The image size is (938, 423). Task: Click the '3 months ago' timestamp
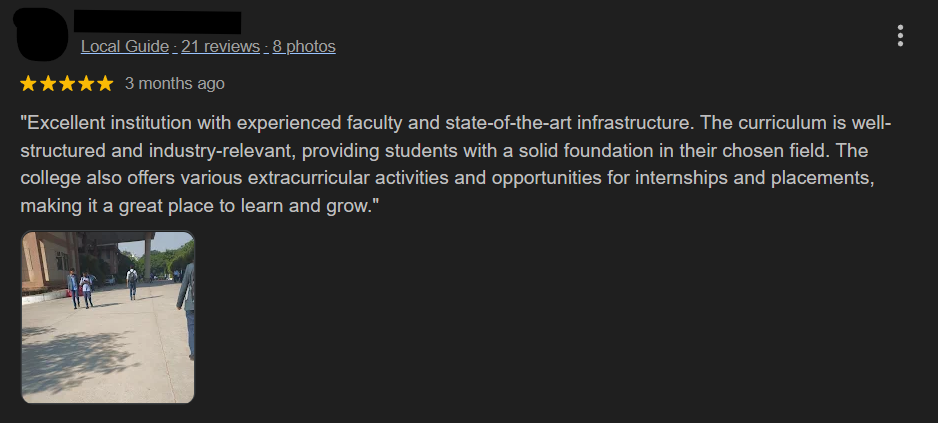175,83
